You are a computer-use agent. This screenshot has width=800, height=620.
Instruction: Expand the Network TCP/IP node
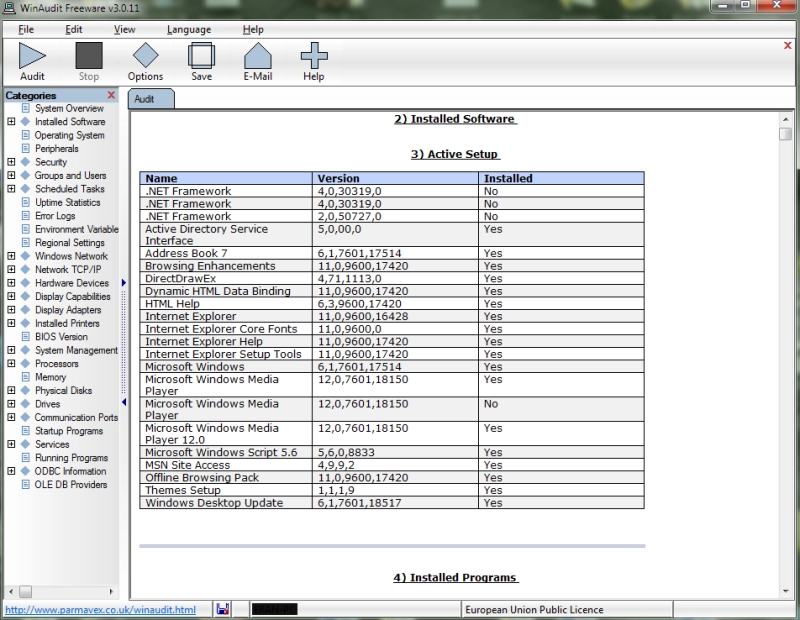(x=11, y=269)
